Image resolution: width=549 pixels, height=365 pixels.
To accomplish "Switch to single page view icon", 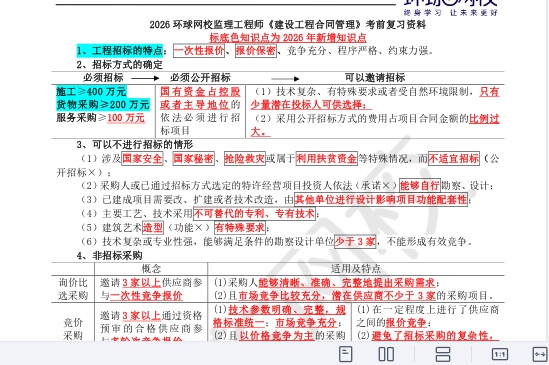I will tap(346, 354).
